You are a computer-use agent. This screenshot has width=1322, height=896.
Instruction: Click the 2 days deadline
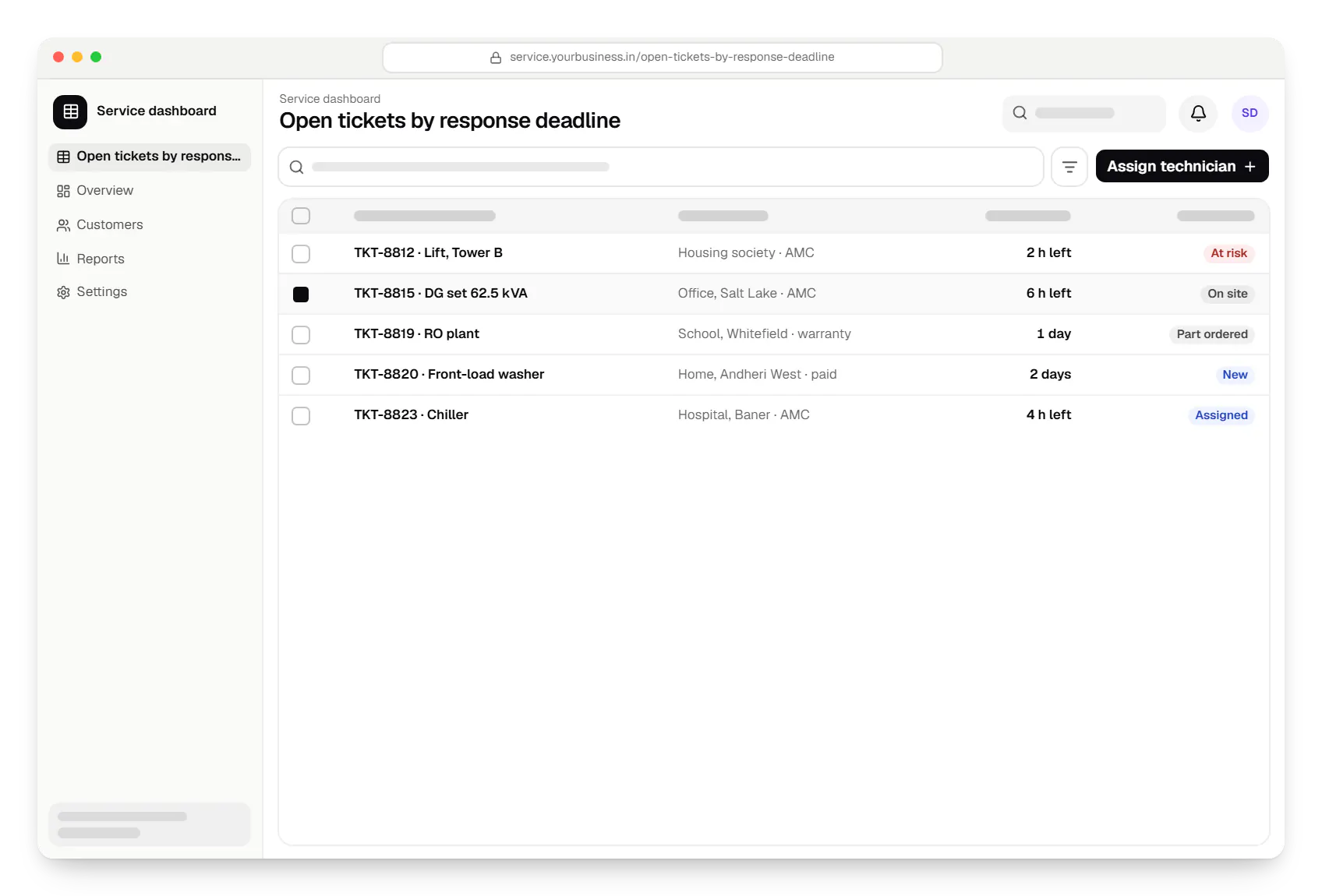click(1050, 375)
